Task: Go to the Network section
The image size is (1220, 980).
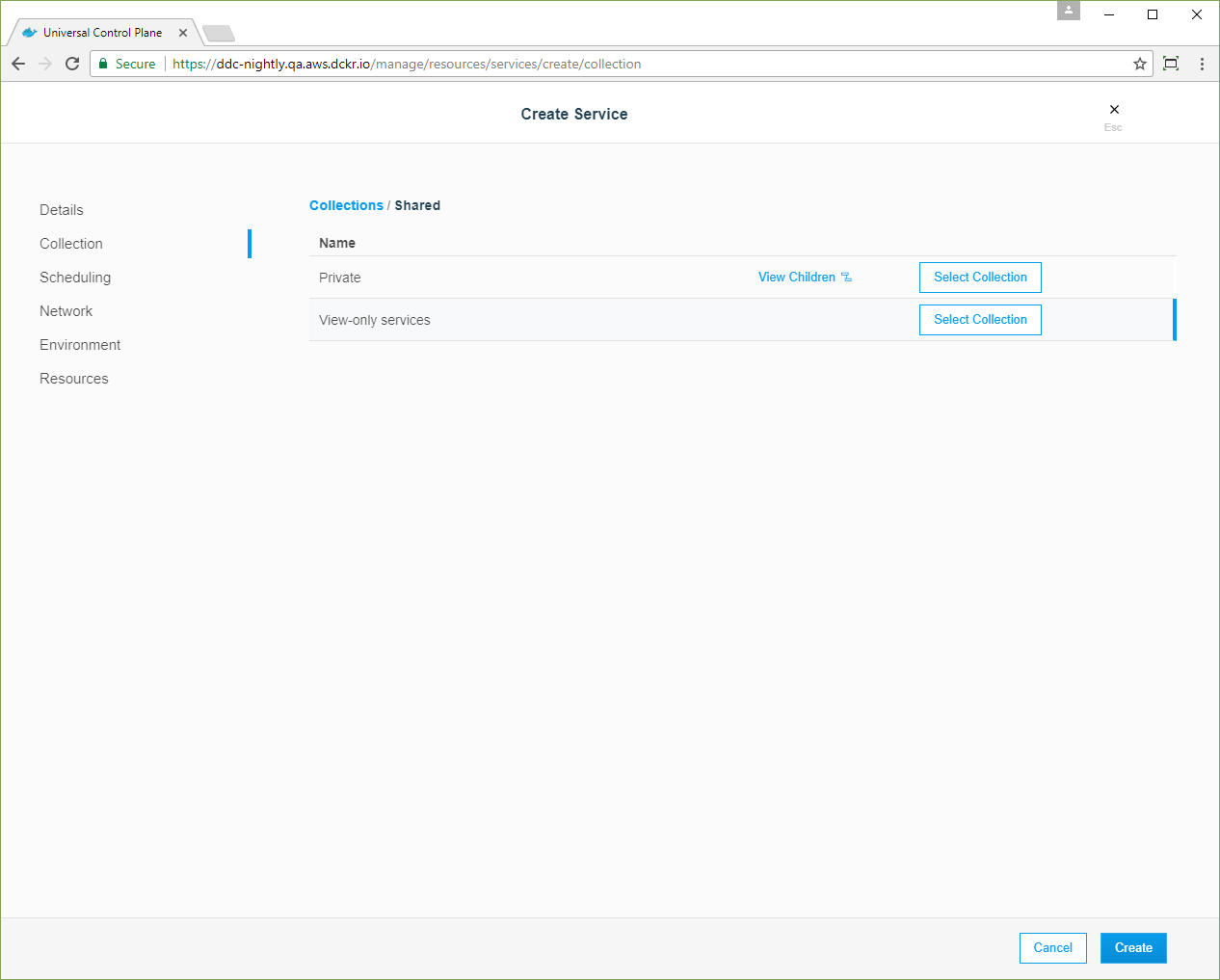Action: click(x=66, y=311)
